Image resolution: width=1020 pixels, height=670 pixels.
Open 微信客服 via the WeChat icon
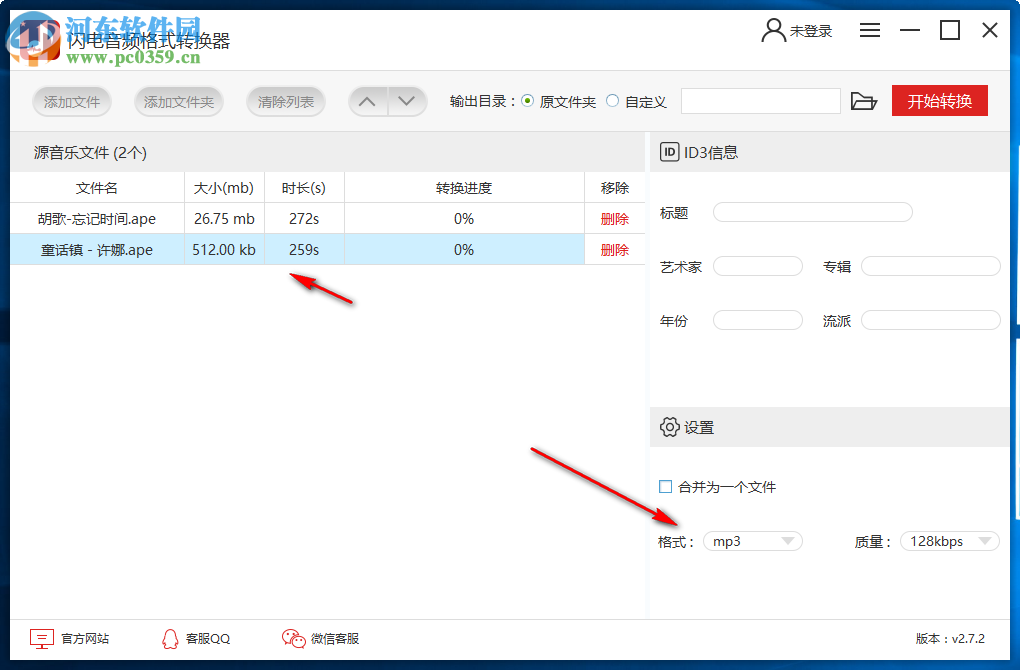pyautogui.click(x=293, y=638)
